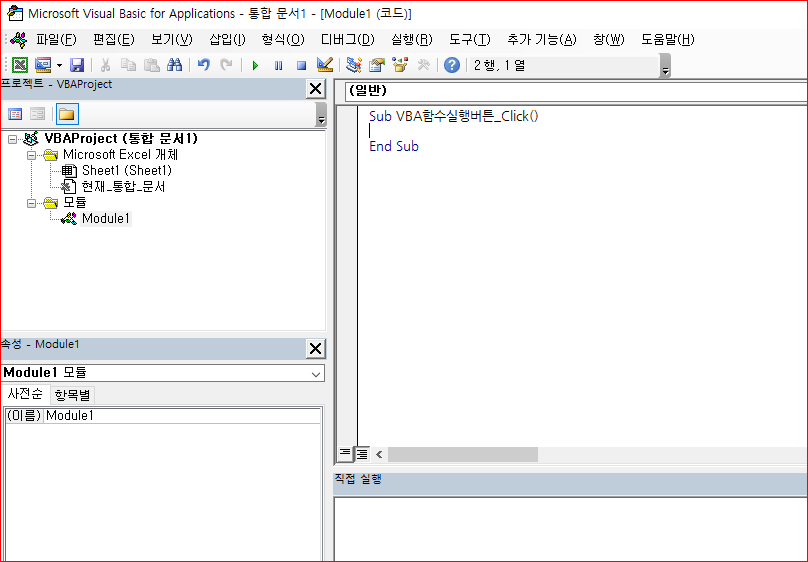This screenshot has width=808, height=562.
Task: Click the Procedure View button
Action: (x=345, y=453)
